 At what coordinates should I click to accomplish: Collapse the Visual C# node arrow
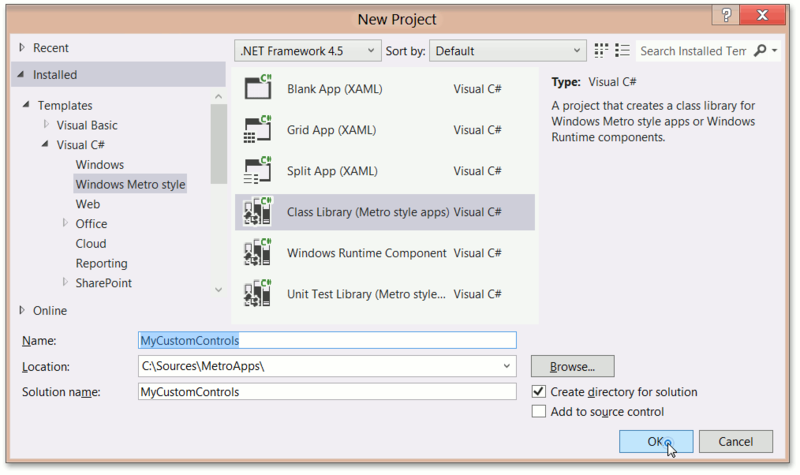pos(45,144)
